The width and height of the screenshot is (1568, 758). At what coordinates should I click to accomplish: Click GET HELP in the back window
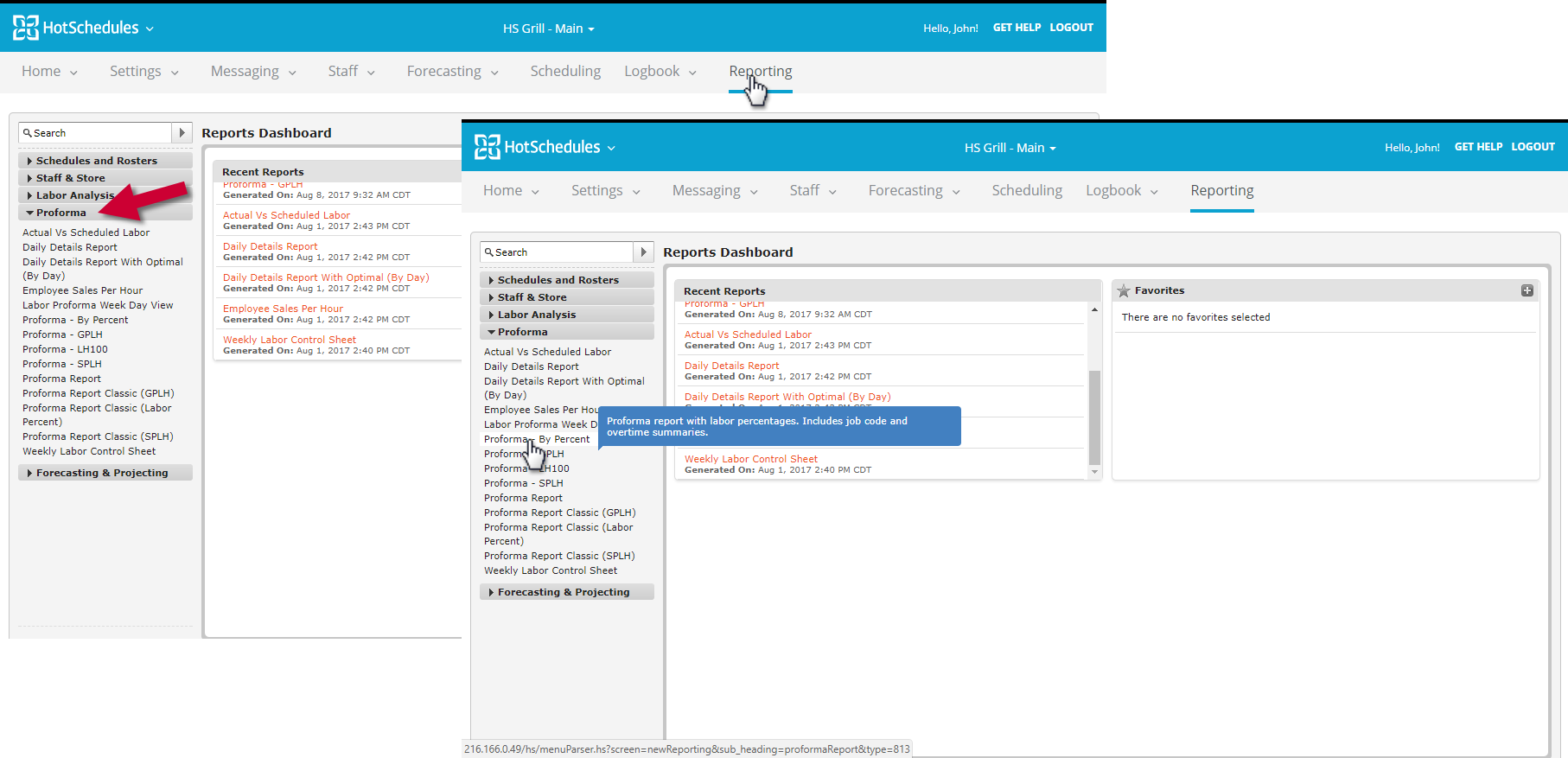[1017, 28]
